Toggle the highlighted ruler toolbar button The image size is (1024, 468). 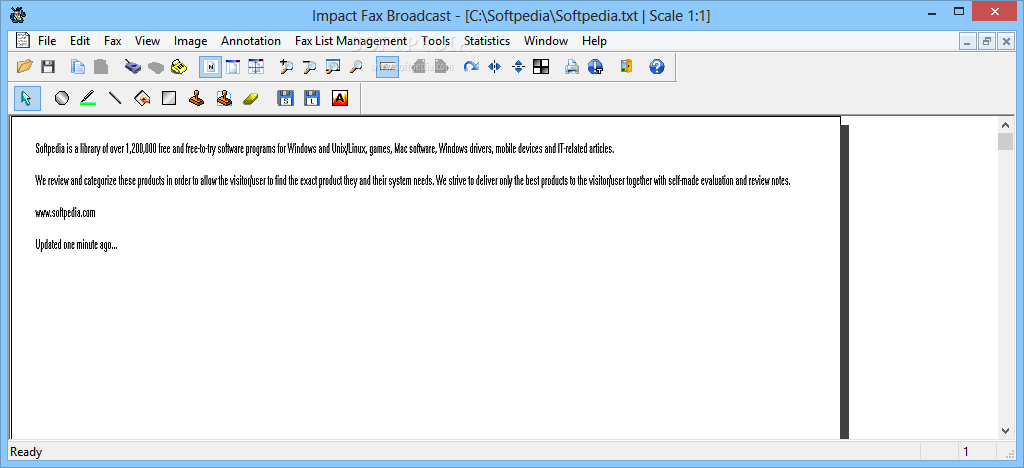click(x=387, y=67)
